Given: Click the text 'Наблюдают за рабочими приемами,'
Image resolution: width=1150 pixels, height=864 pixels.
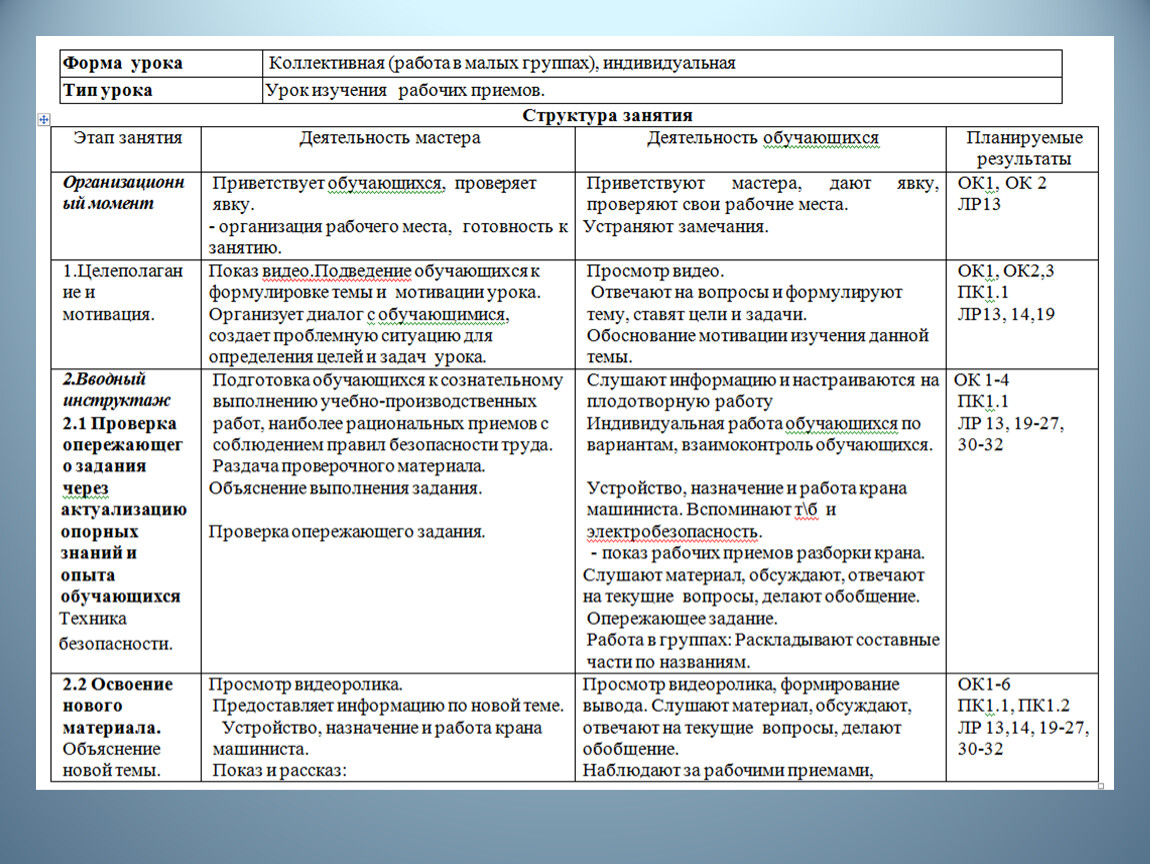Looking at the screenshot, I should tap(728, 771).
